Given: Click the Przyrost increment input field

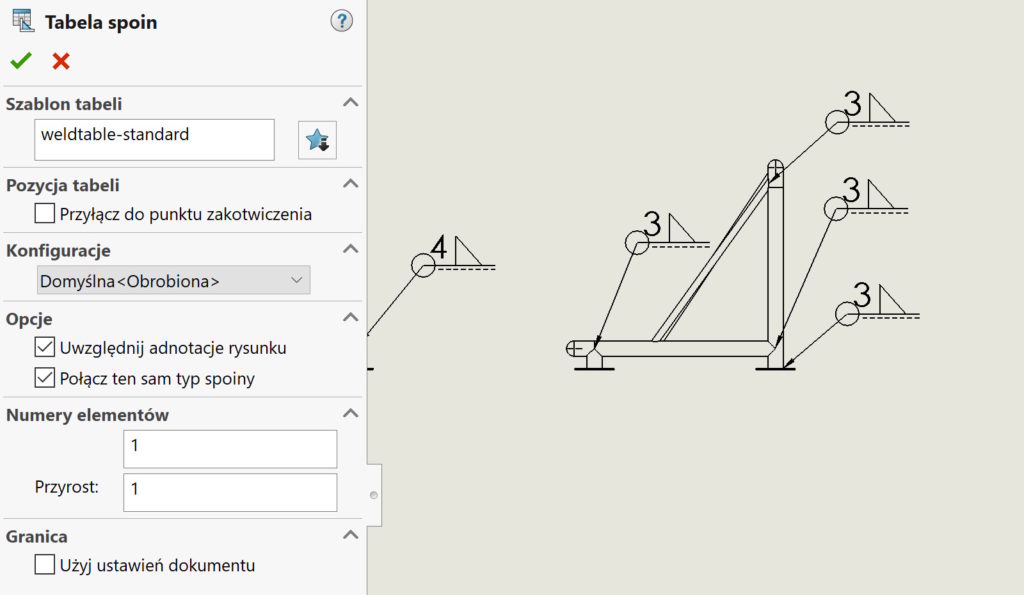Looking at the screenshot, I should [230, 492].
